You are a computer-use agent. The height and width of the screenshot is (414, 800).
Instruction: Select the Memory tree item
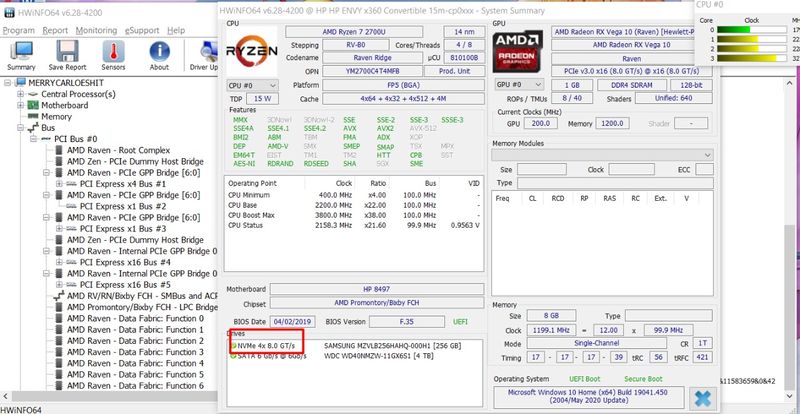point(56,116)
